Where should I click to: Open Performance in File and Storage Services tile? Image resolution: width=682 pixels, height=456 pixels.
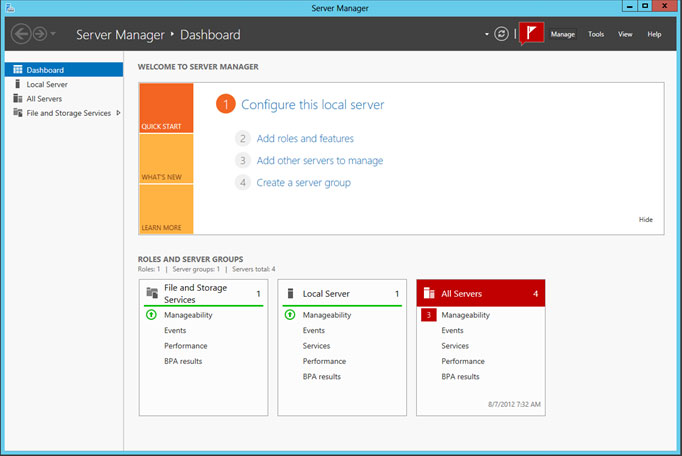(x=185, y=345)
